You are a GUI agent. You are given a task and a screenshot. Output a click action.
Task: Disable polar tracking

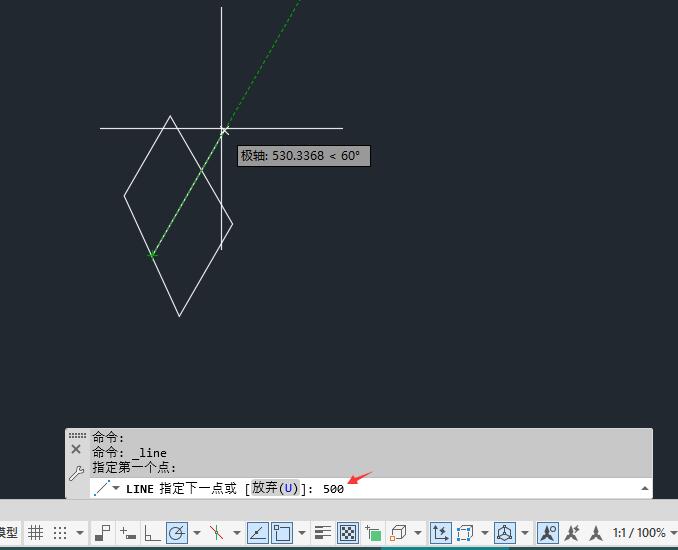(x=177, y=533)
